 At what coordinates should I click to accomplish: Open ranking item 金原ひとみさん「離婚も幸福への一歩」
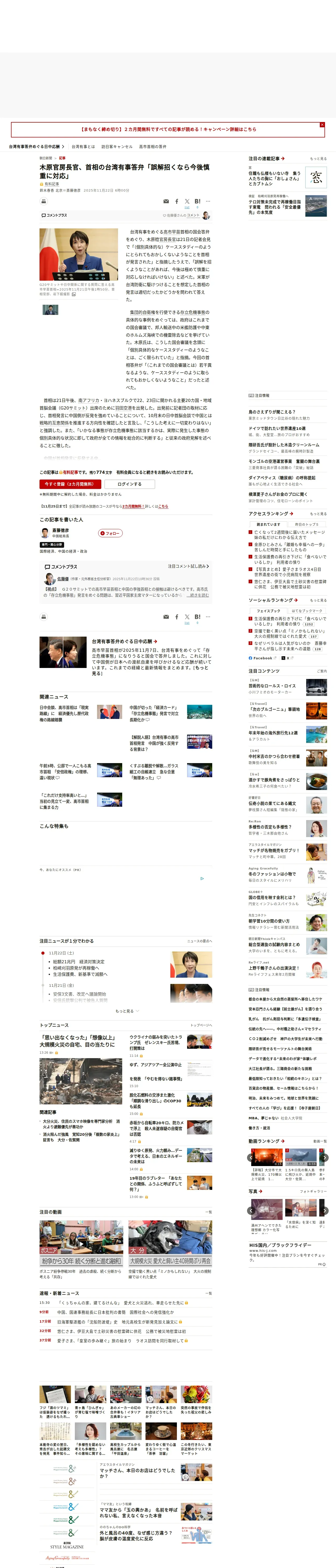[x=290, y=547]
